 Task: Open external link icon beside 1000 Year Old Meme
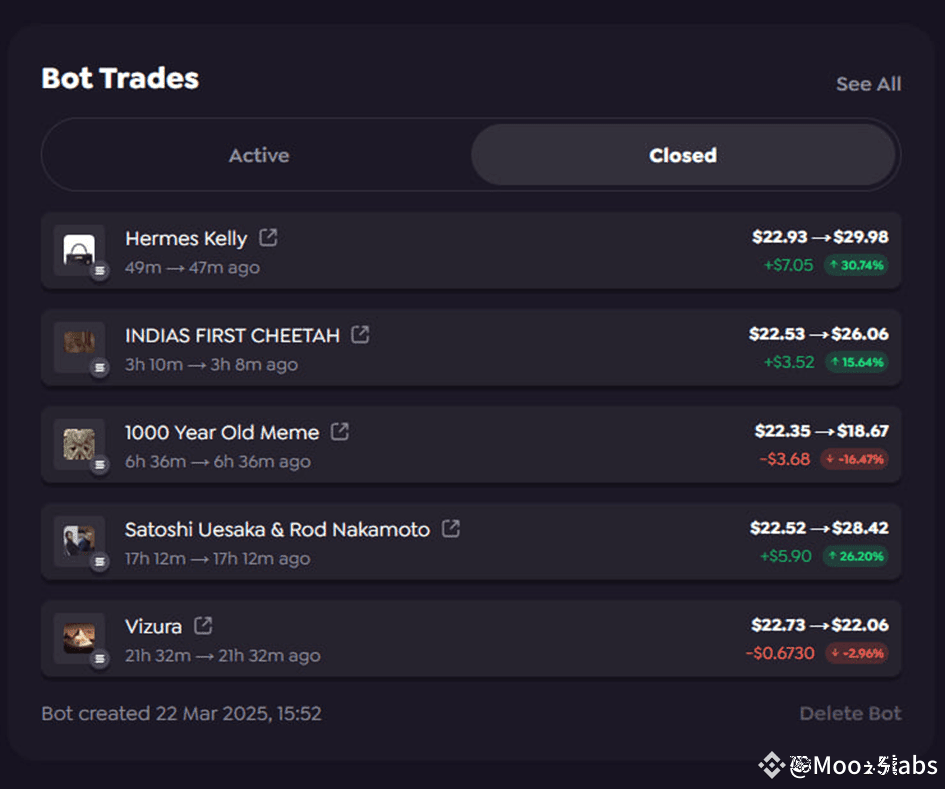340,432
